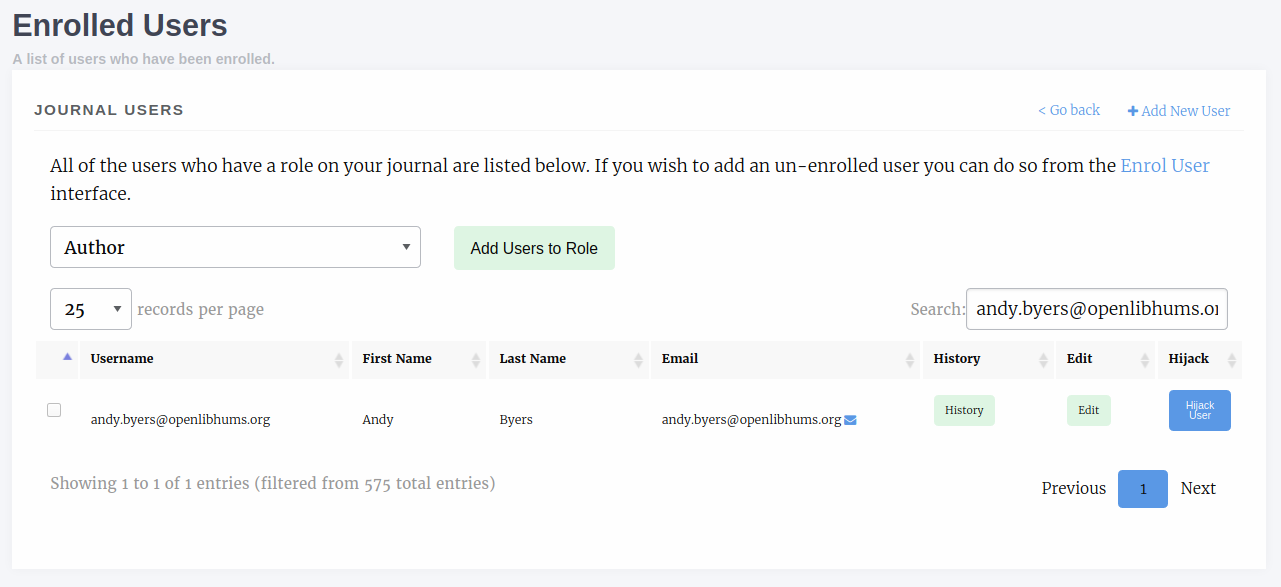Click the Add Users to Role button
This screenshot has width=1281, height=587.
(534, 248)
